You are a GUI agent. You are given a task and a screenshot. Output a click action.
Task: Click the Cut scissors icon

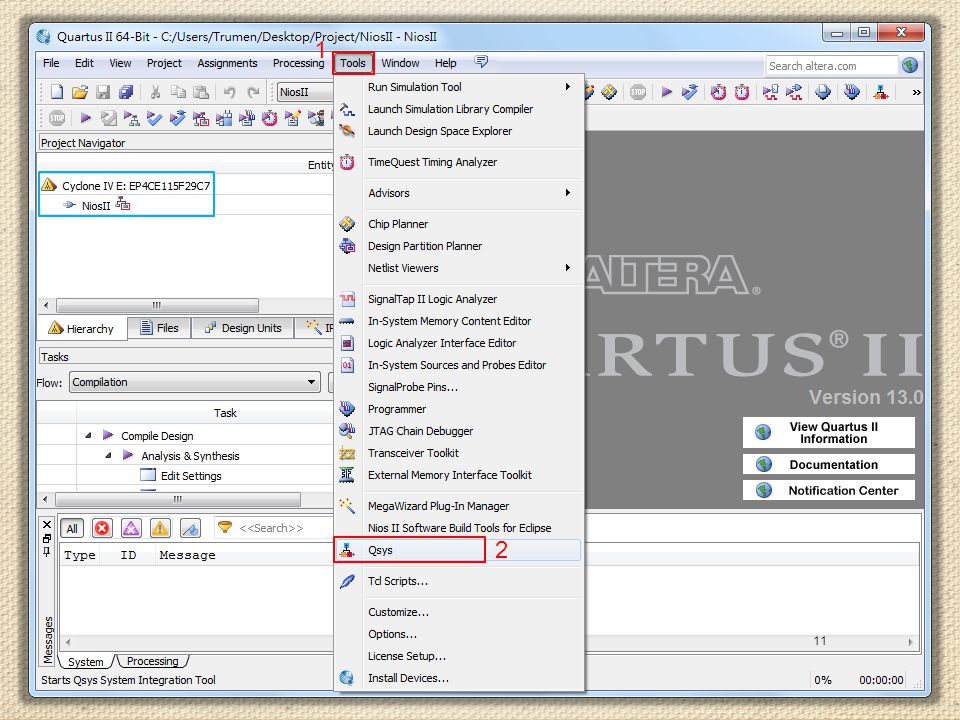point(156,92)
